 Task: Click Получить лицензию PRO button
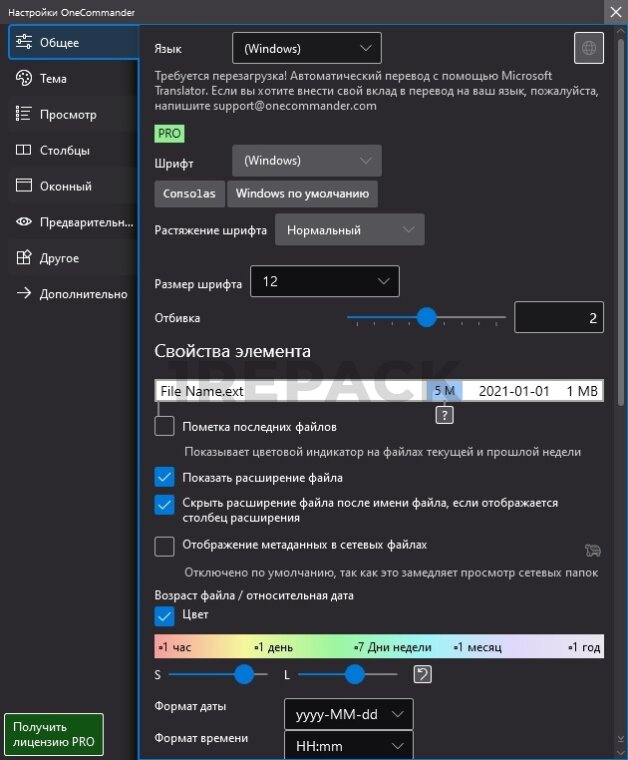tap(54, 735)
